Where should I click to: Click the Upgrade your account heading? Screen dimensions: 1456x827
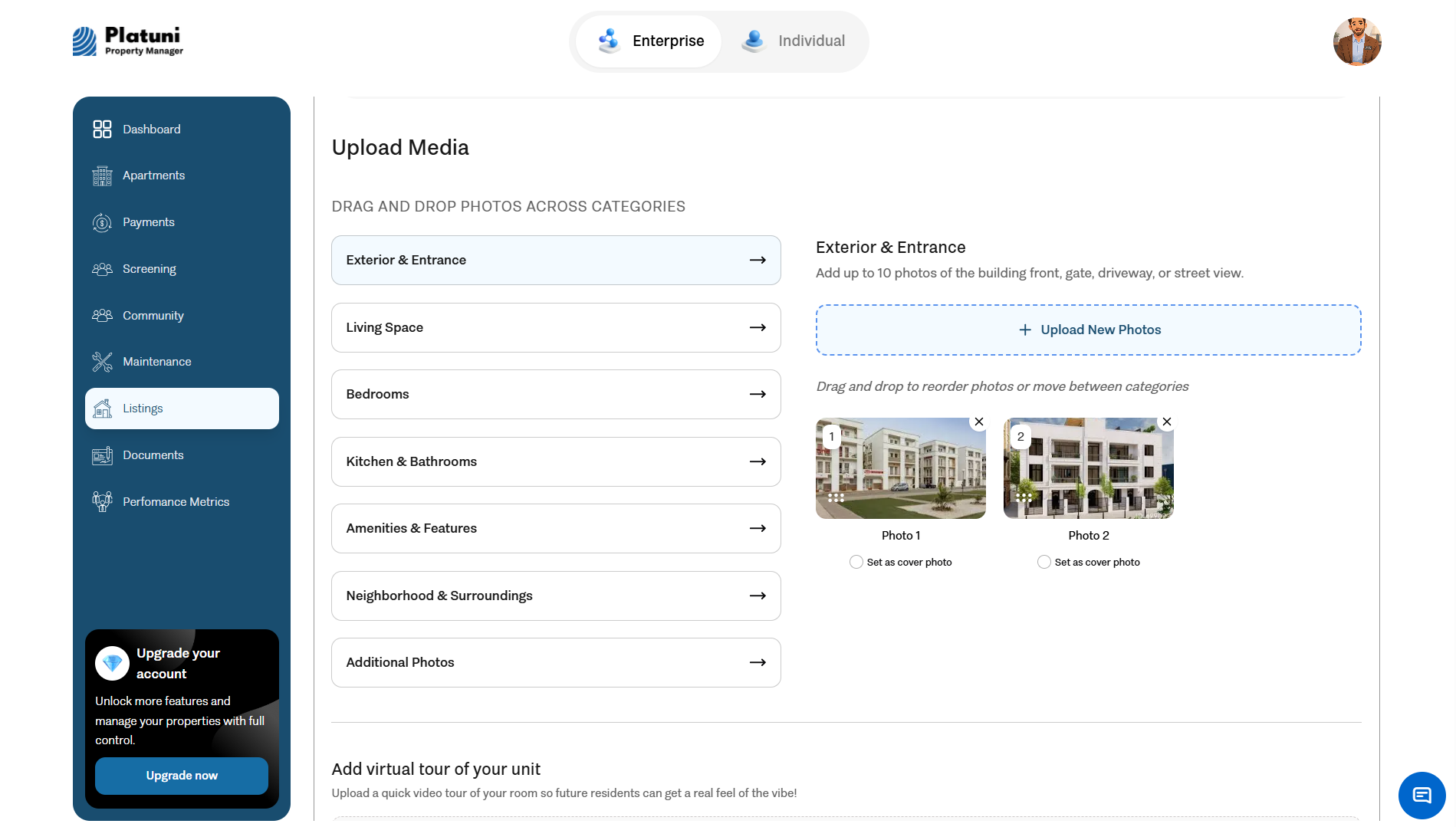[178, 663]
